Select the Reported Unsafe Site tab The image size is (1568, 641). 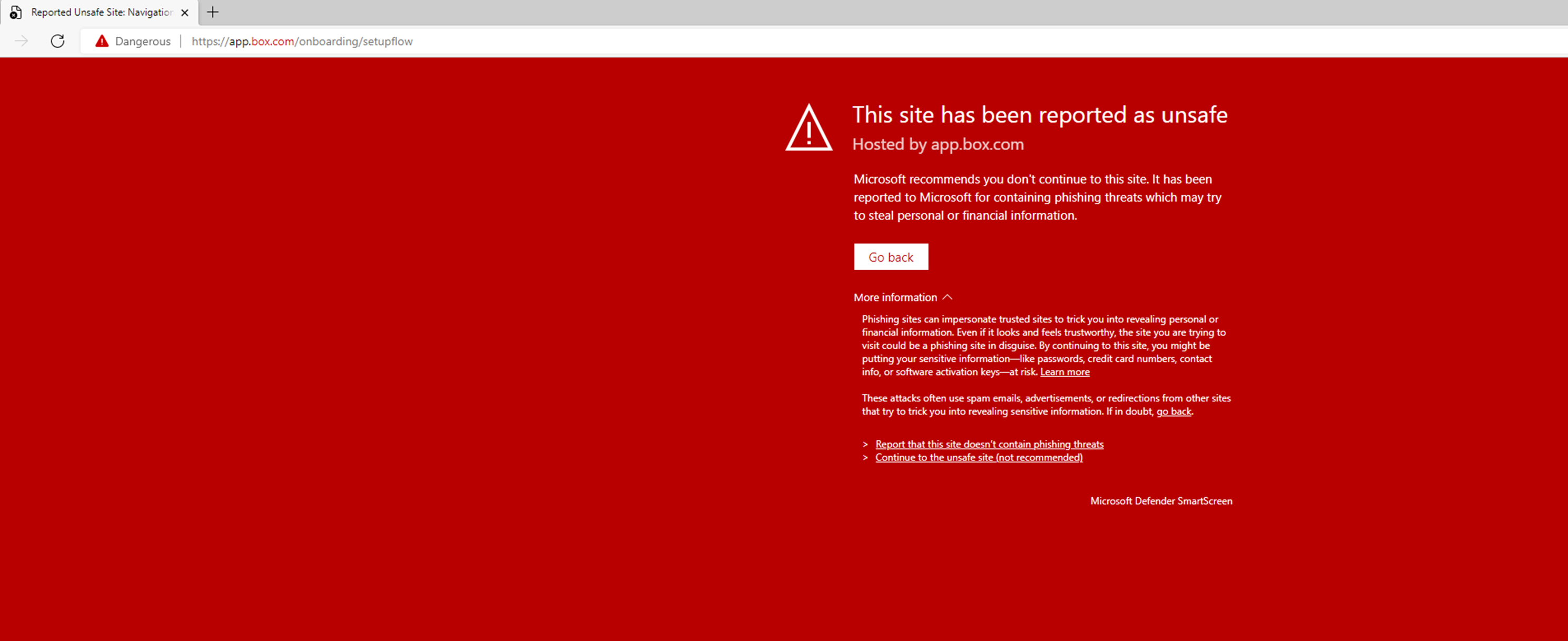pos(99,12)
